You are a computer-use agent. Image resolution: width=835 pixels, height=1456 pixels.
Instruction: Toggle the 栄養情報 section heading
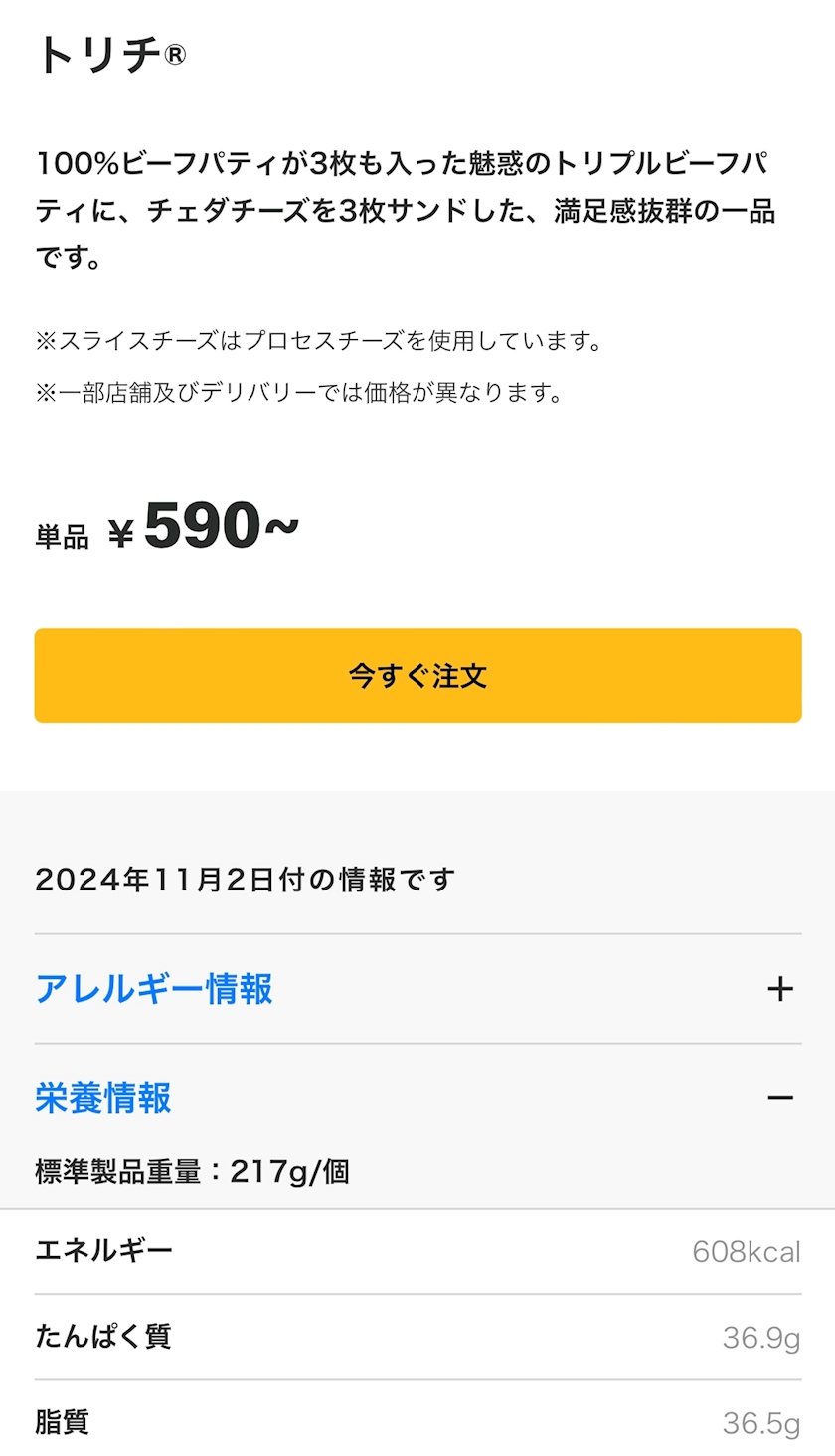103,1098
